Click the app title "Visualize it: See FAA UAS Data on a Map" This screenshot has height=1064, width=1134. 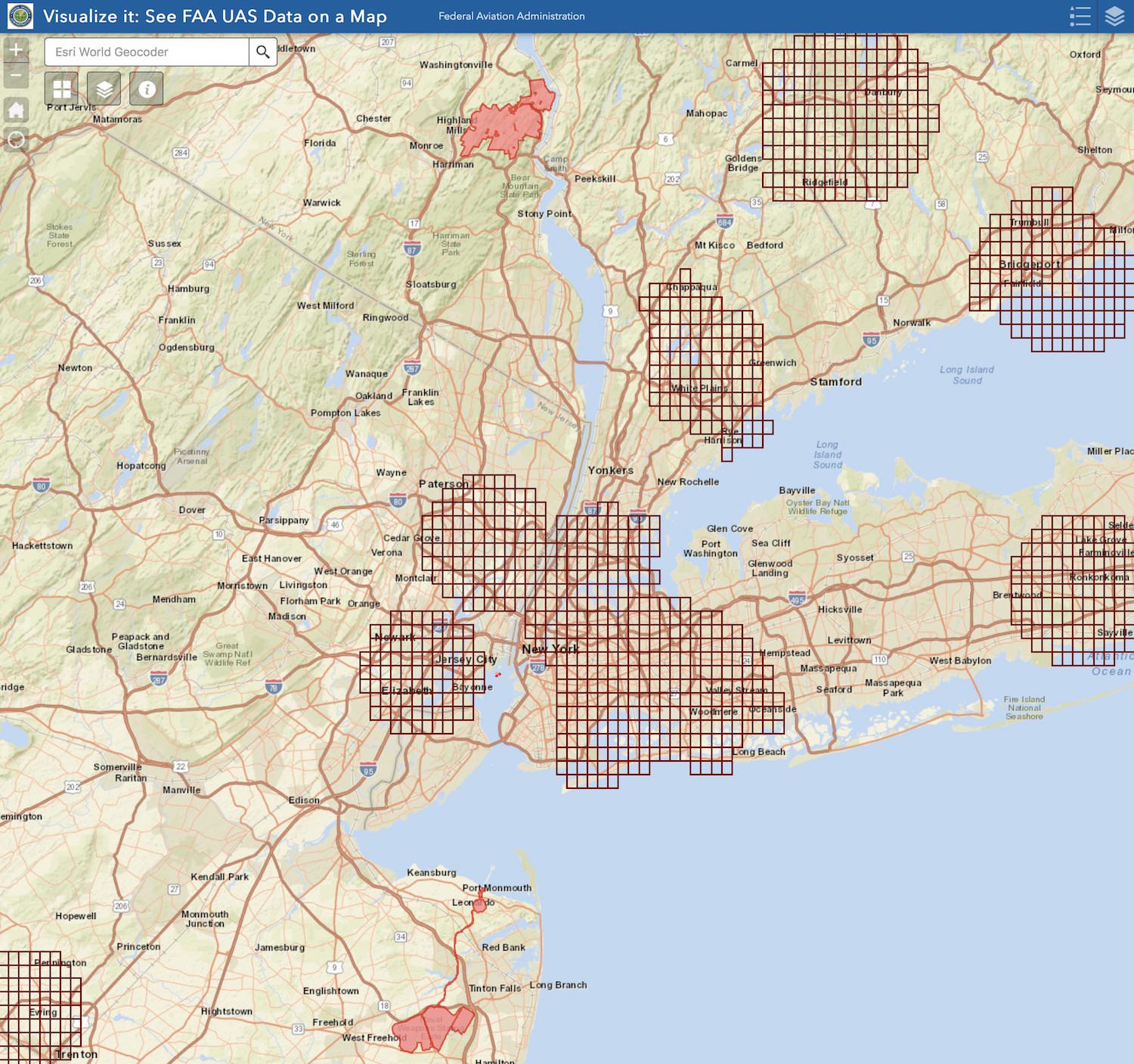click(215, 16)
